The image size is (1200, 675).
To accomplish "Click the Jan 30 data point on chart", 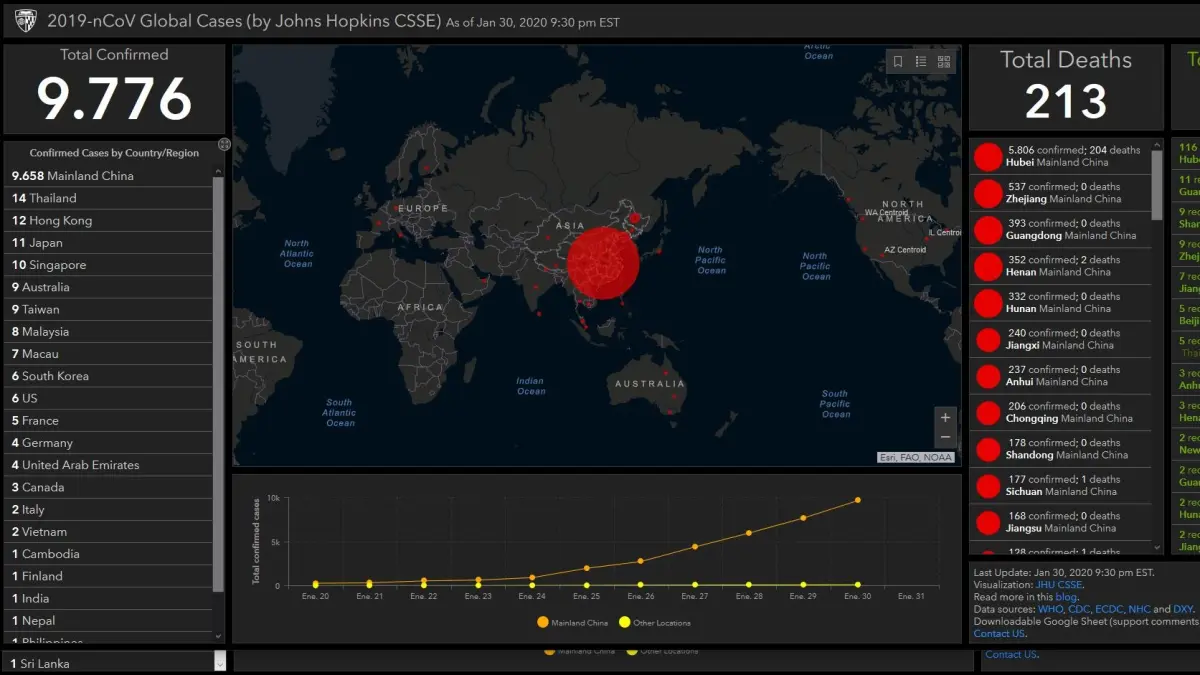I will point(857,500).
